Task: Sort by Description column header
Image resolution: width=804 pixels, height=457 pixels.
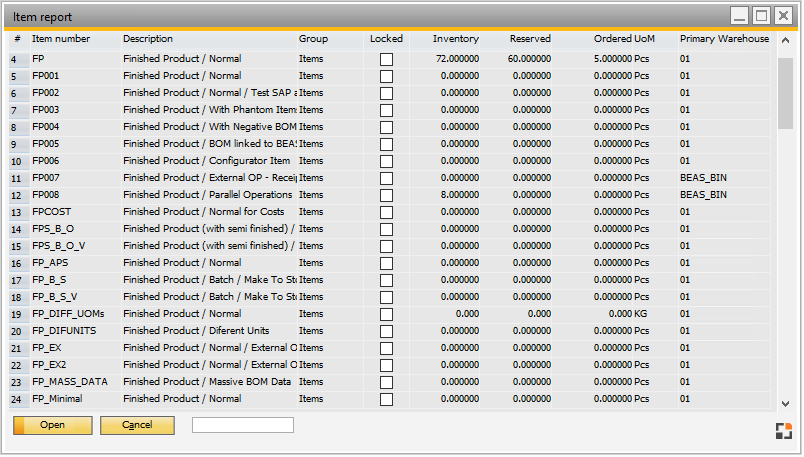Action: point(148,39)
